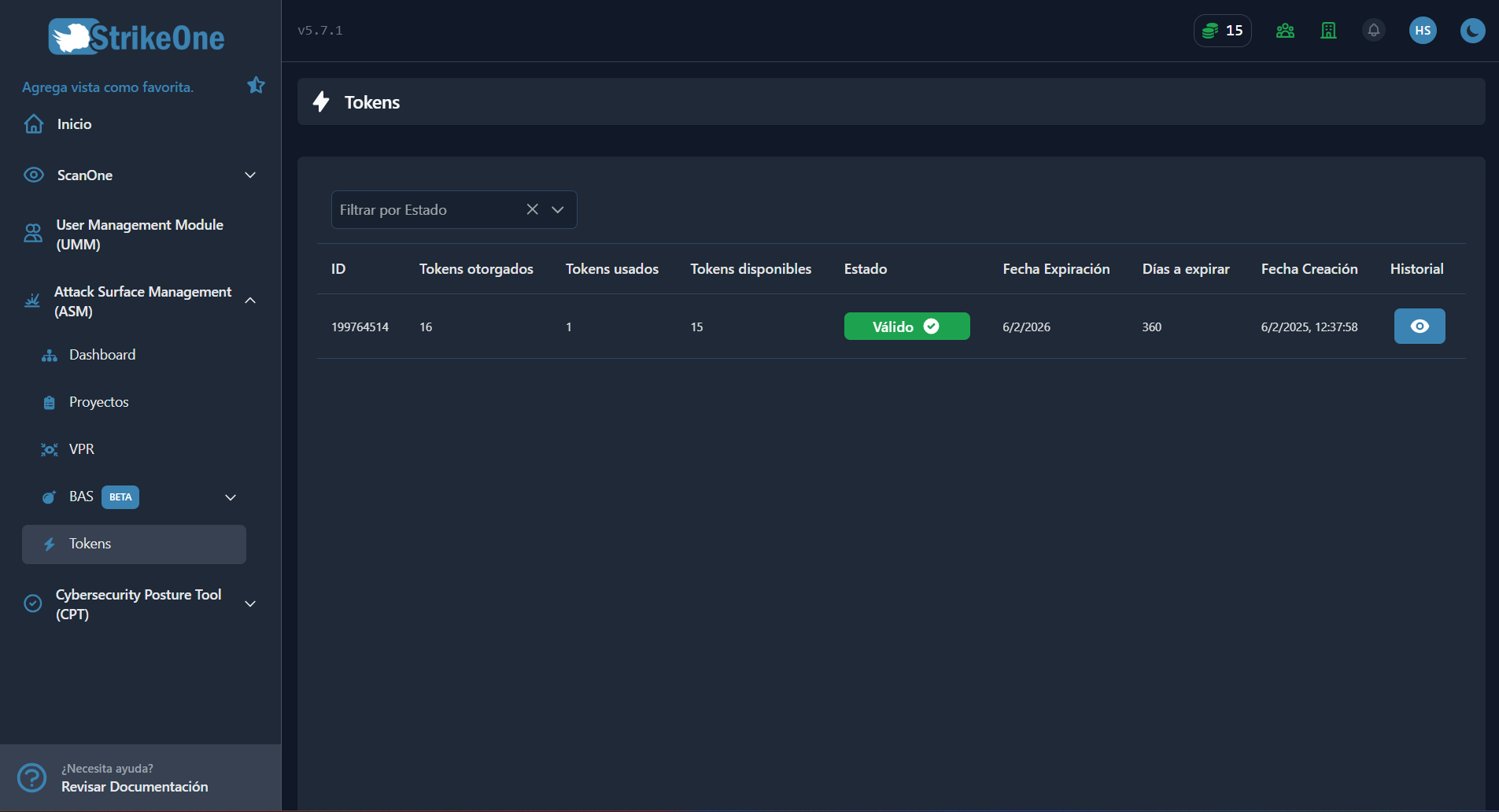Go to Inicio from the sidebar
Screen dimensions: 1499x812
74,124
